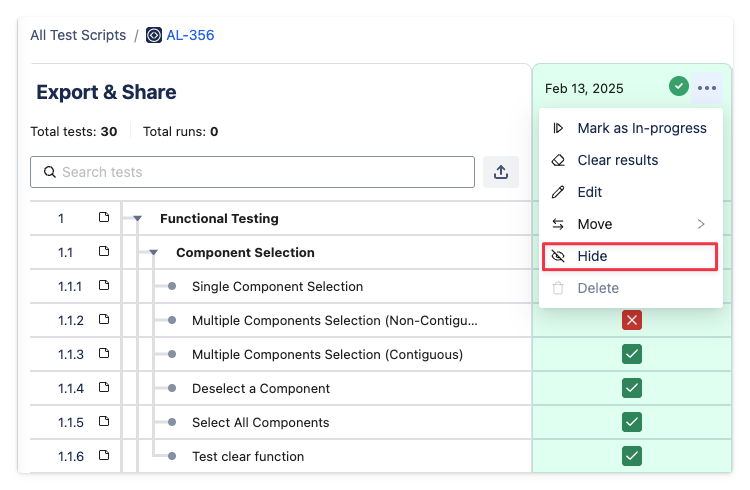Click the export upload icon button
750x490 pixels.
pyautogui.click(x=501, y=172)
